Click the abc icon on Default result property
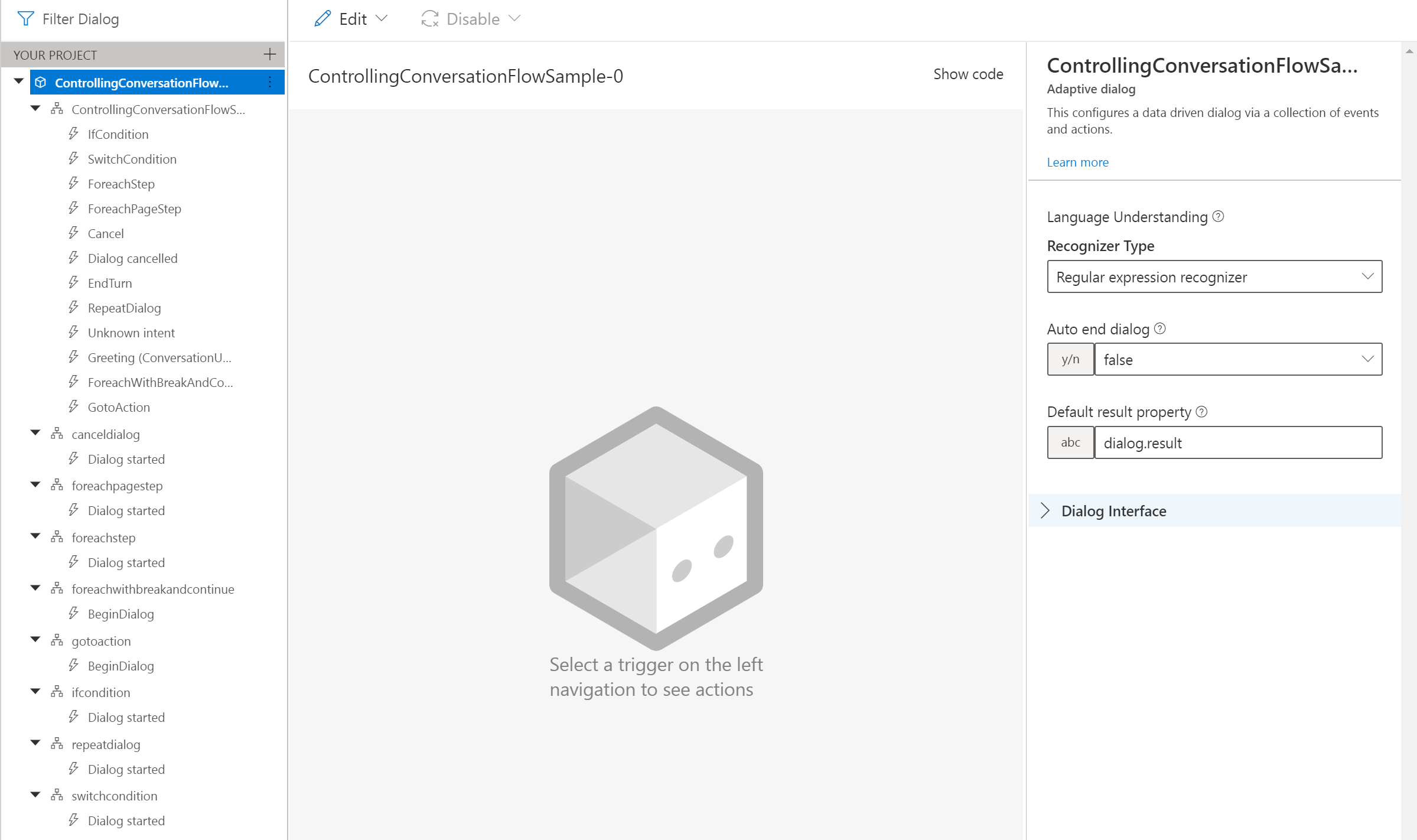Viewport: 1417px width, 840px height. pos(1070,442)
